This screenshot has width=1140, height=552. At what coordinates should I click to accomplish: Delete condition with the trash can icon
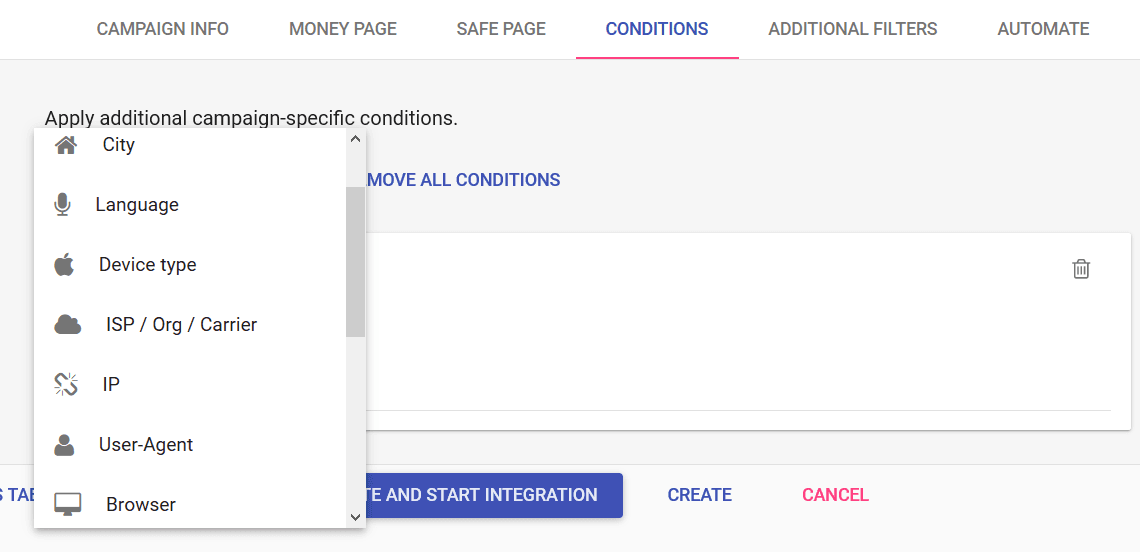pos(1081,268)
